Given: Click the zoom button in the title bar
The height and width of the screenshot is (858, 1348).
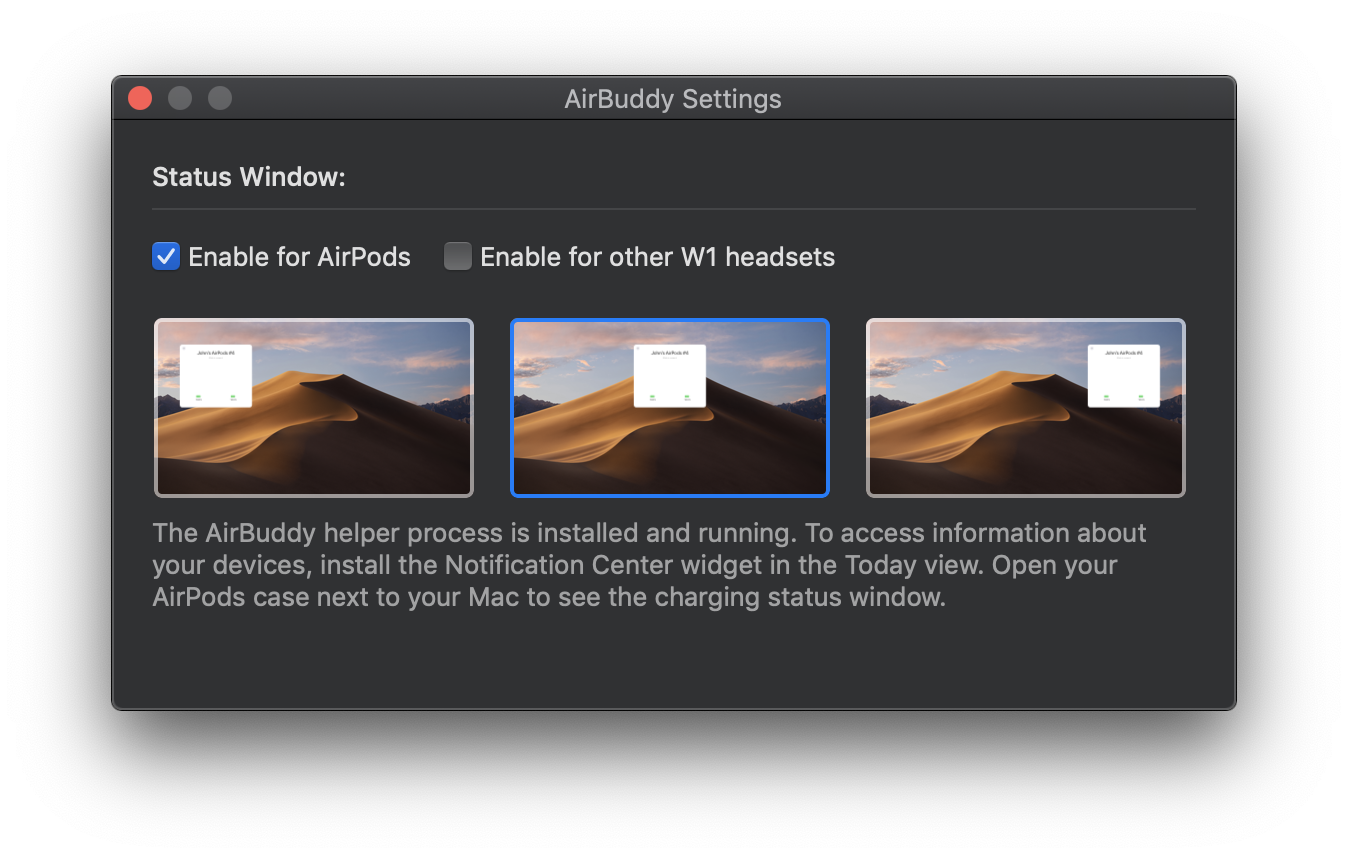Looking at the screenshot, I should click(220, 98).
